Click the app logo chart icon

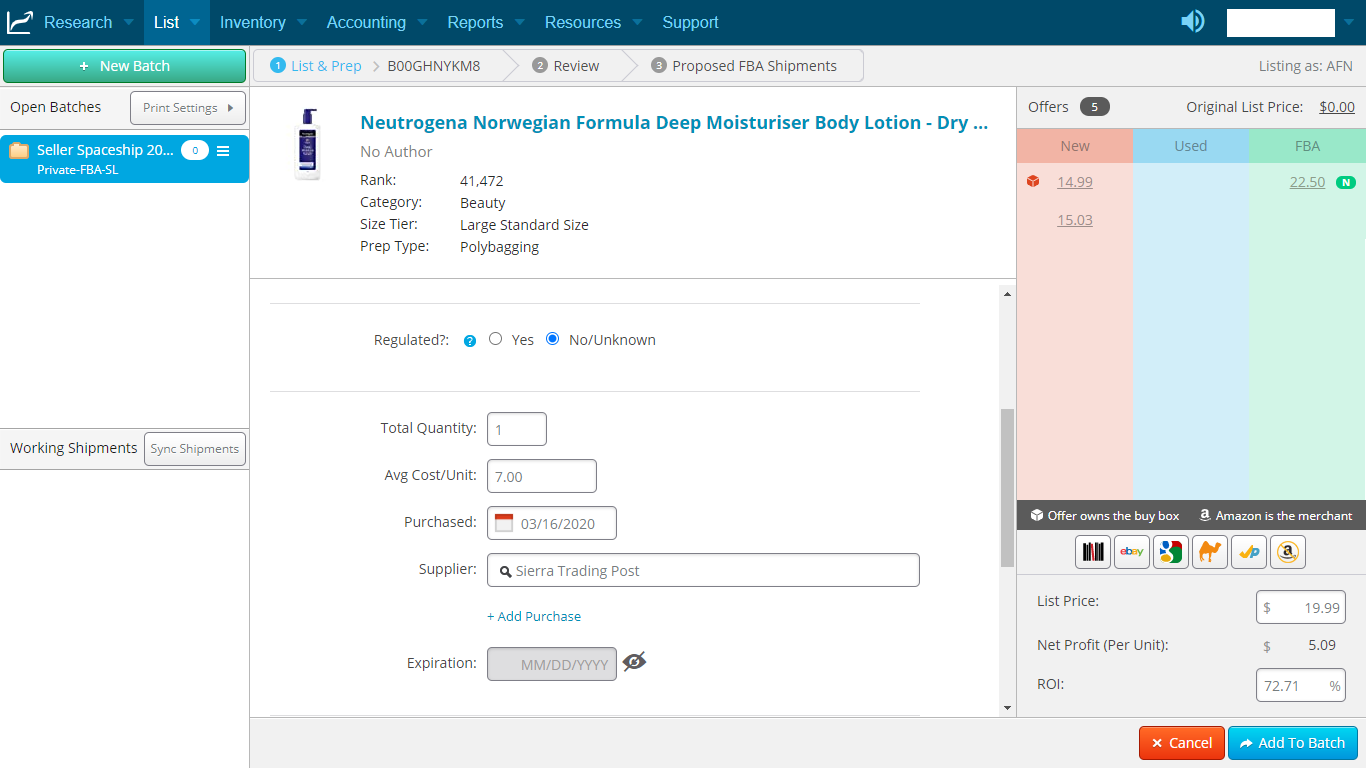(x=20, y=21)
